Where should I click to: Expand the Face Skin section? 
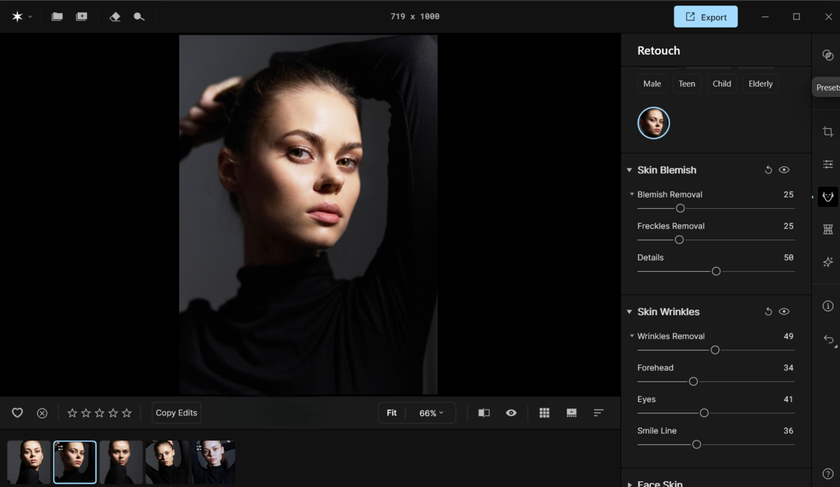tap(629, 484)
